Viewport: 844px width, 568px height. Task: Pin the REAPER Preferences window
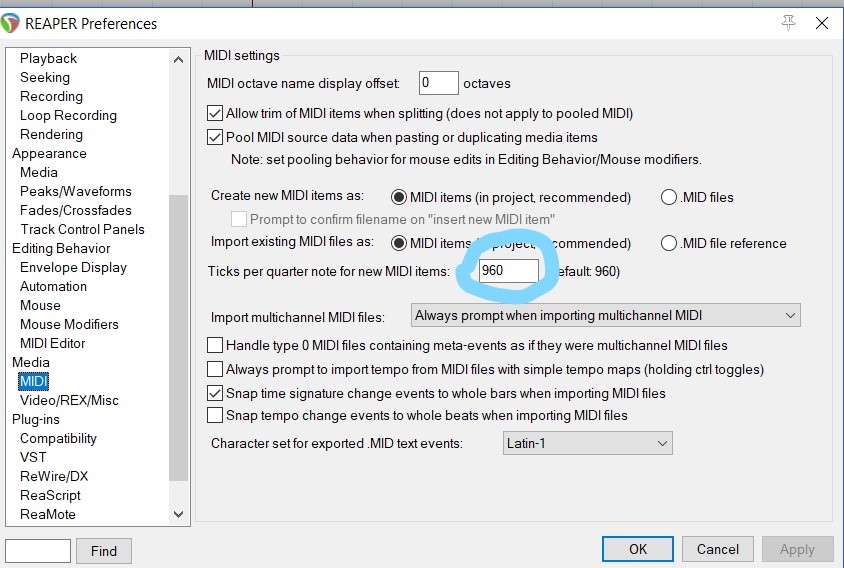[788, 23]
